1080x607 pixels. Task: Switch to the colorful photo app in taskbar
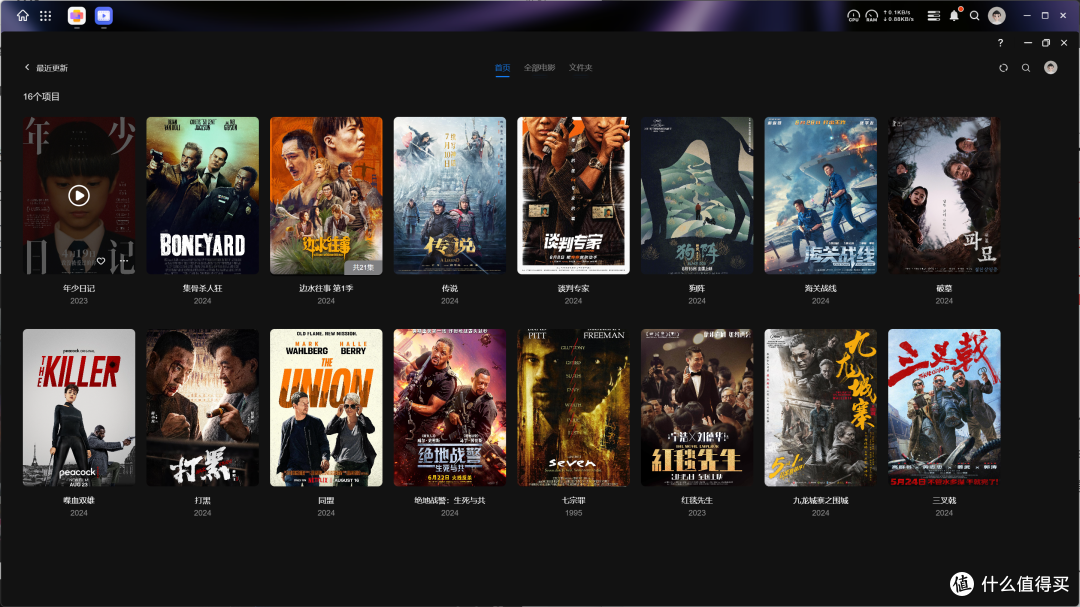click(76, 15)
